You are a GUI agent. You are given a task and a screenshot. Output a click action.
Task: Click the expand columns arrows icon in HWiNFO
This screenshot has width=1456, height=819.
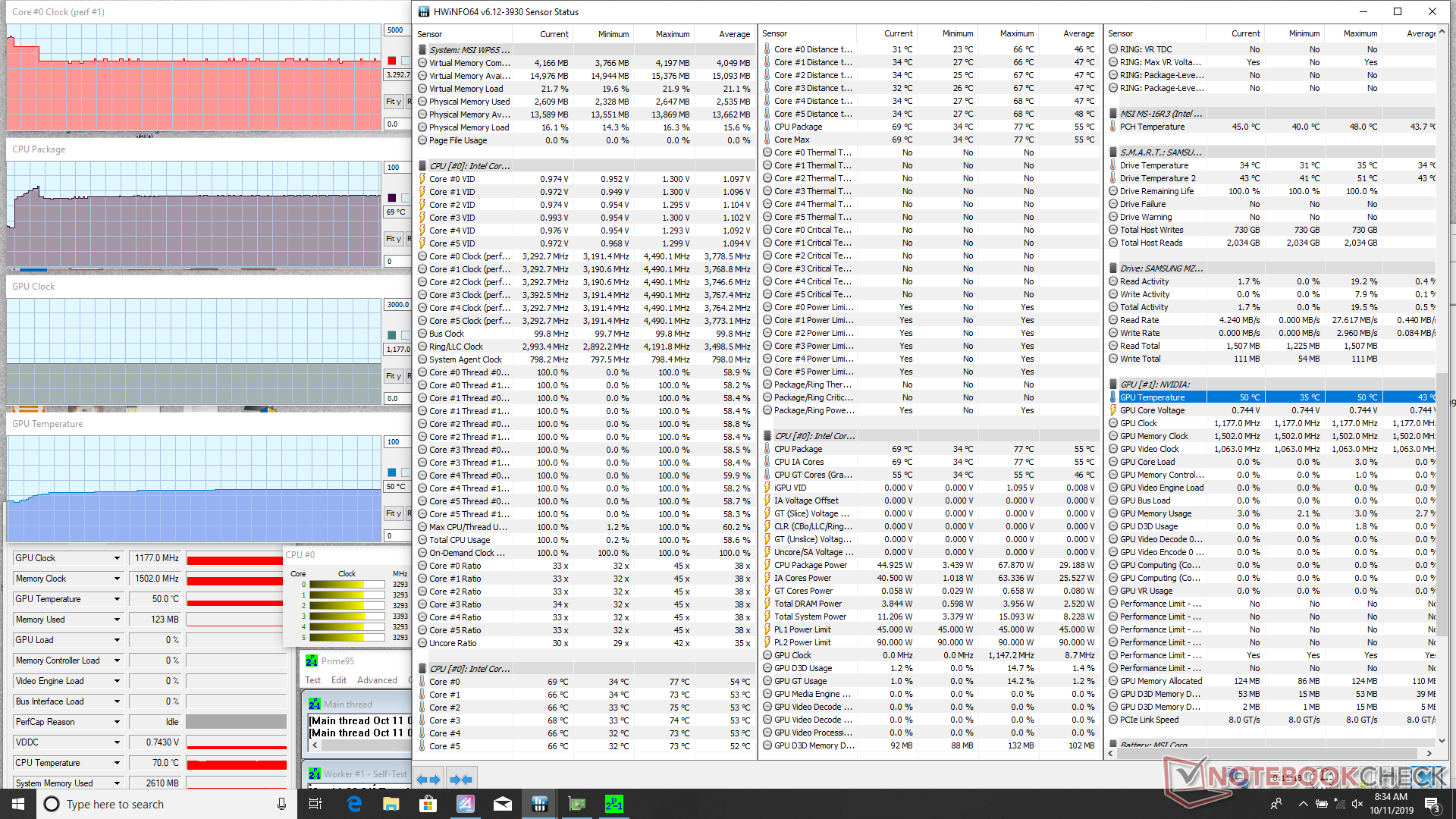click(x=428, y=779)
